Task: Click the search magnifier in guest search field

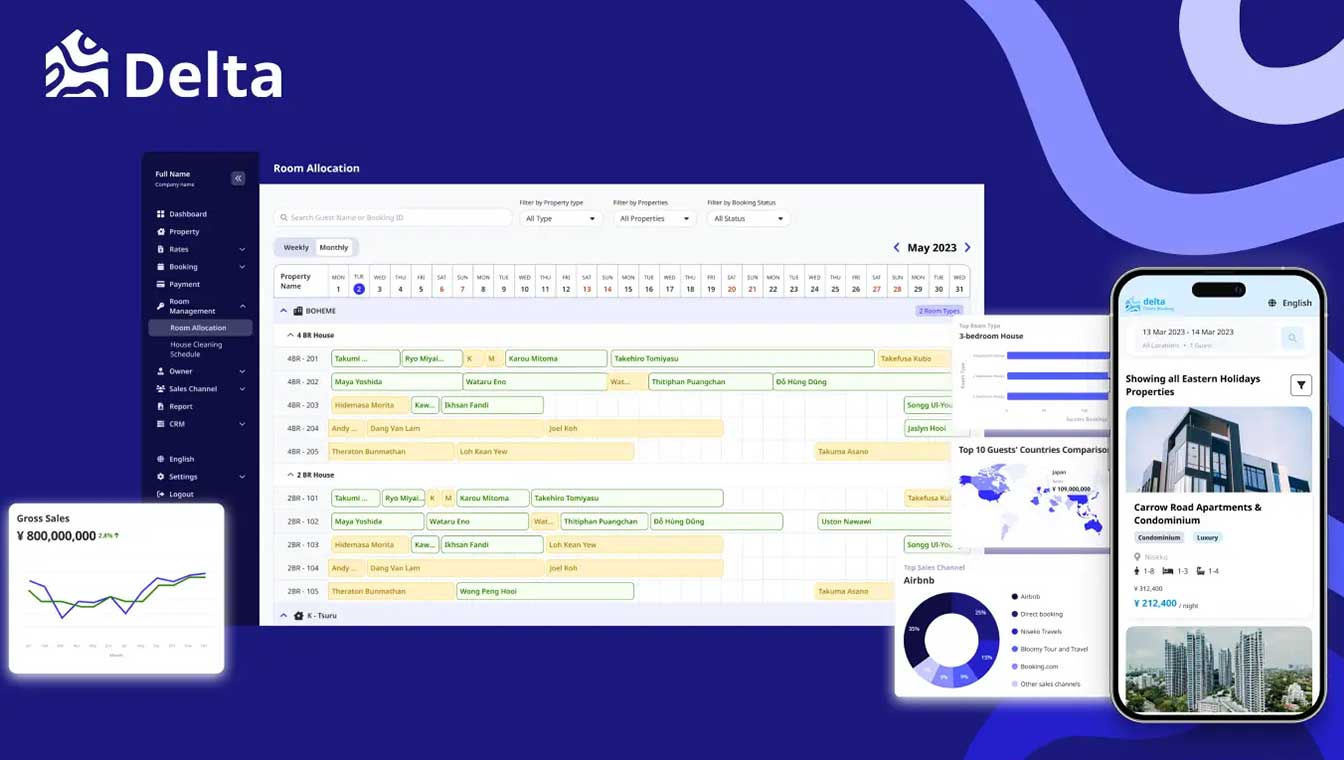Action: tap(284, 218)
